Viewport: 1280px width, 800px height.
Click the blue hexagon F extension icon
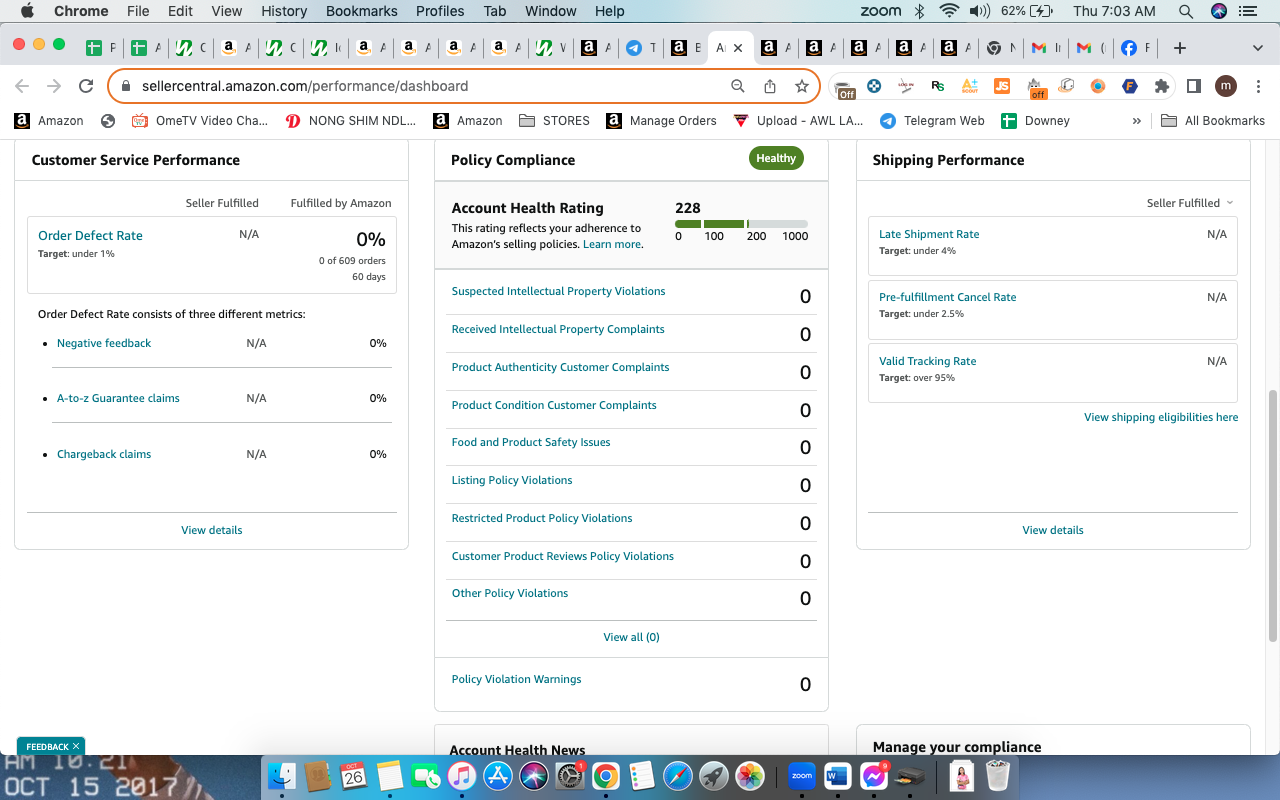click(1130, 86)
